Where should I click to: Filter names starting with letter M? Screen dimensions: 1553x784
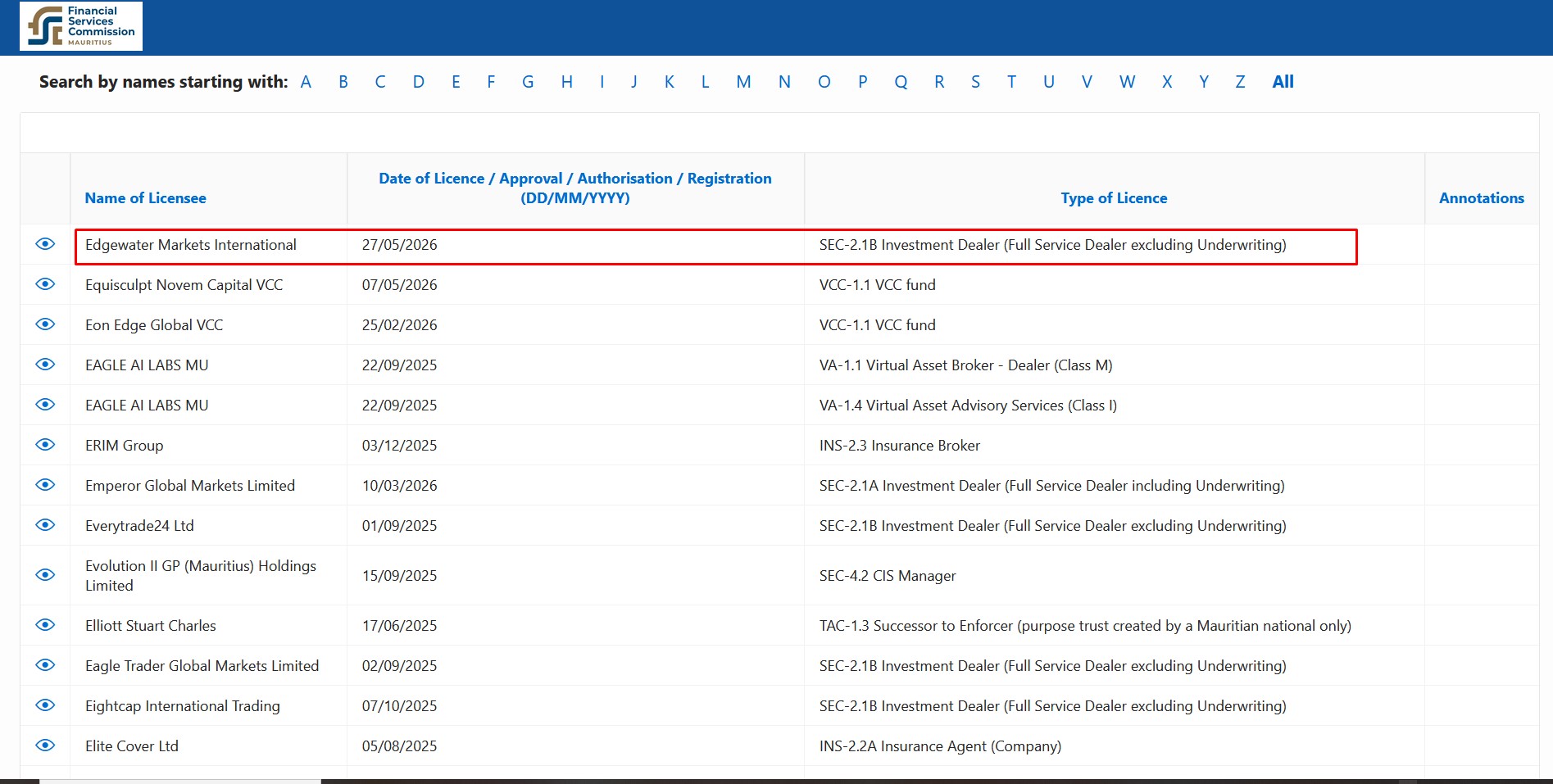pos(743,82)
